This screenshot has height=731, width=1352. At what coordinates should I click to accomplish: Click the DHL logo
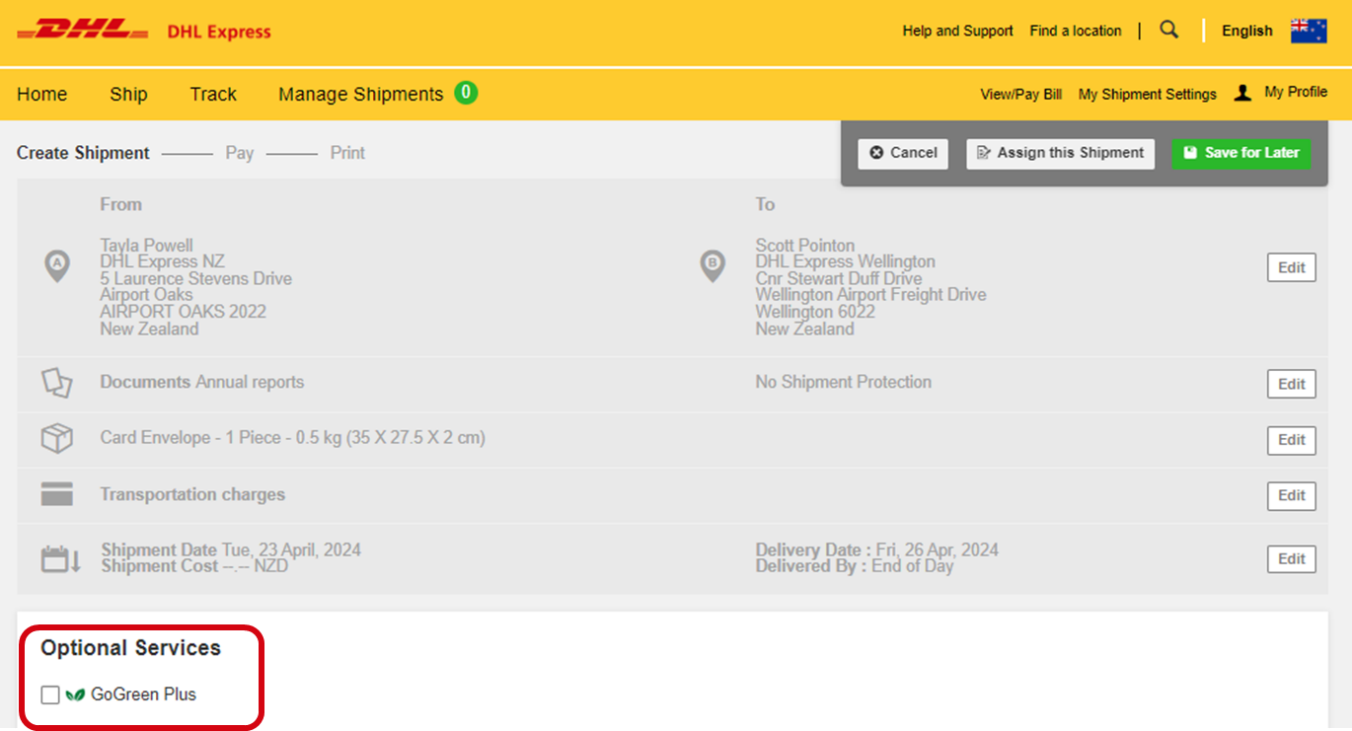[83, 31]
